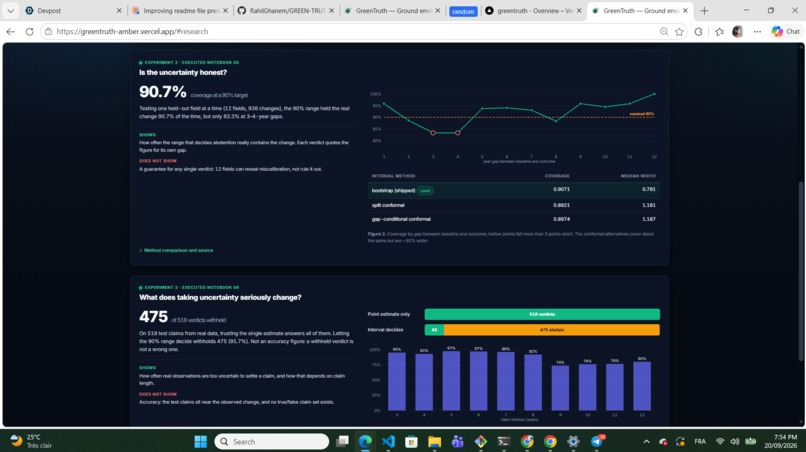Image resolution: width=806 pixels, height=452 pixels.
Task: Click the 0.9071 coverage value
Action: 561,189
